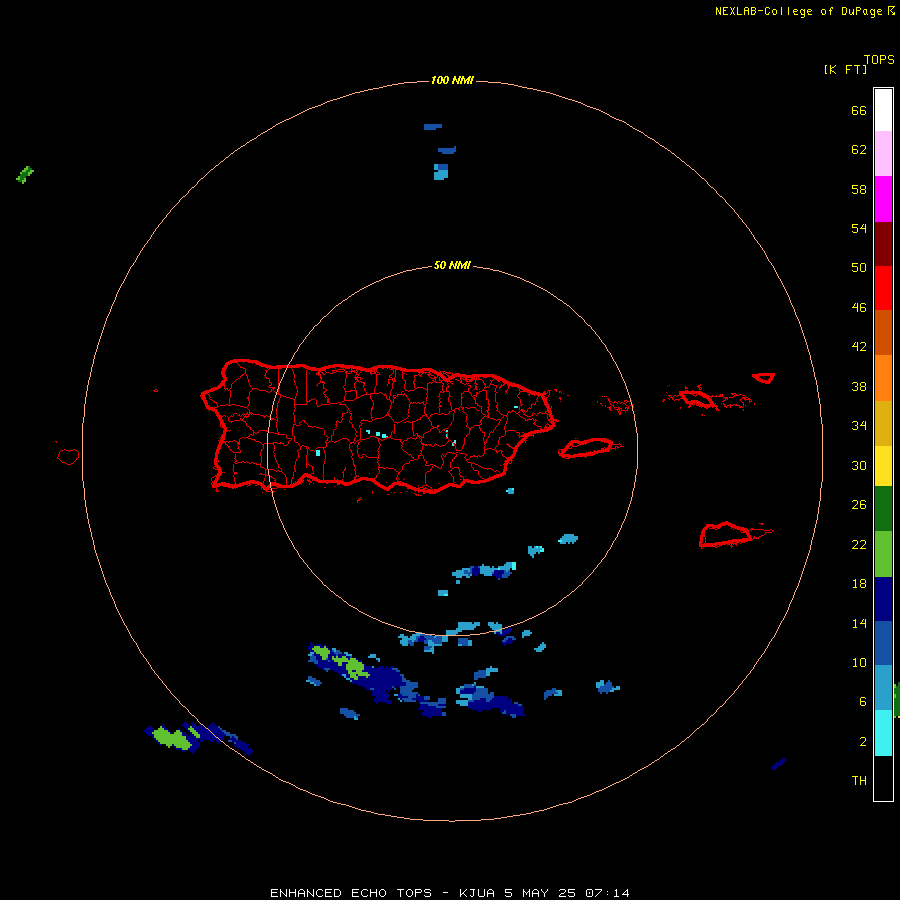This screenshot has width=900, height=900.
Task: Click the 10 value on the legend
Action: pos(859,662)
